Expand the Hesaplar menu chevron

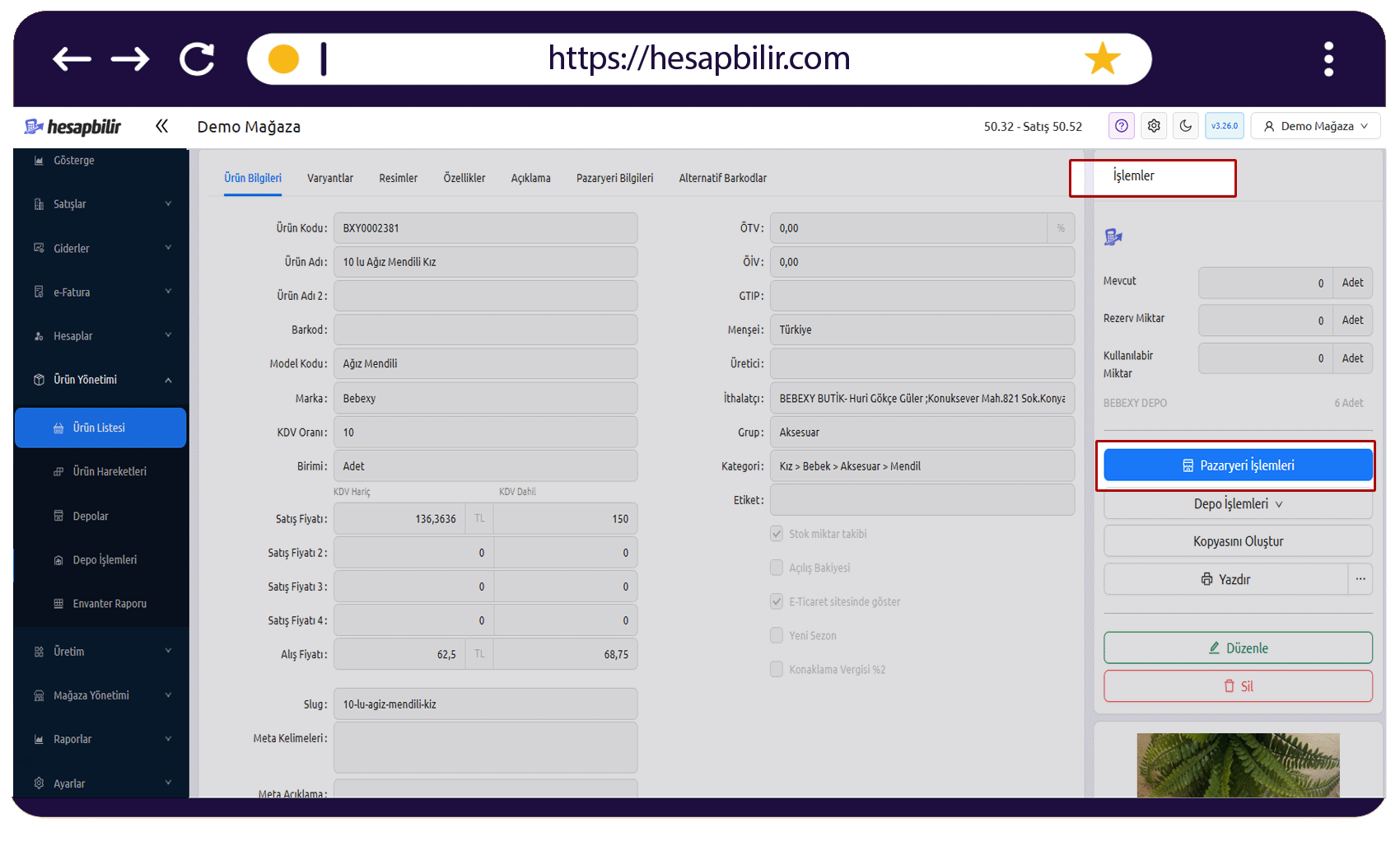168,335
